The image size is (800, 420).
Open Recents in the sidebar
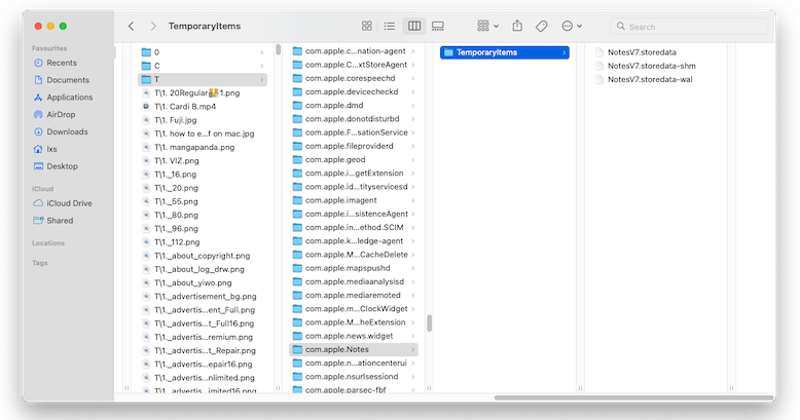click(x=61, y=63)
